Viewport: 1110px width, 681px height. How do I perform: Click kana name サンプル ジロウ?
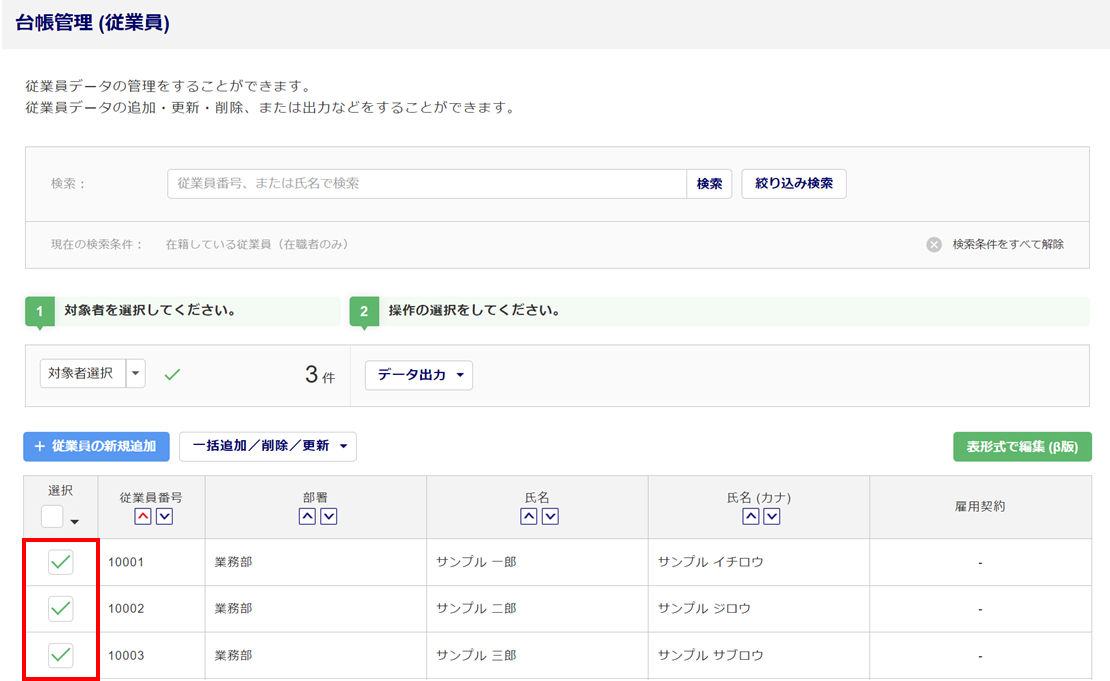click(x=704, y=609)
